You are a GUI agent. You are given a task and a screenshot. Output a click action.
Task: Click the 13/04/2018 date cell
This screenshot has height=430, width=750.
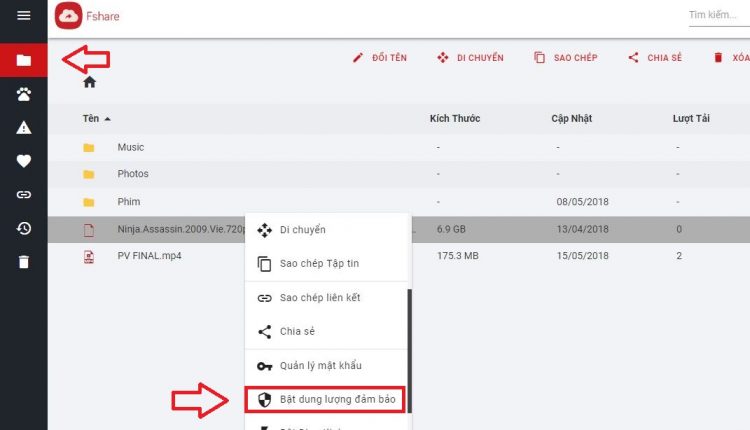point(583,229)
